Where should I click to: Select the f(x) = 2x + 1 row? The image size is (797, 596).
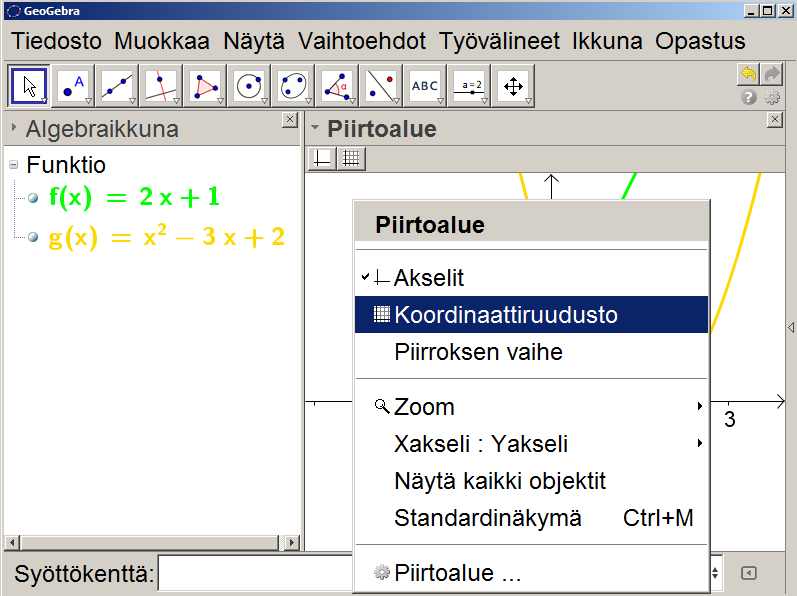point(135,197)
